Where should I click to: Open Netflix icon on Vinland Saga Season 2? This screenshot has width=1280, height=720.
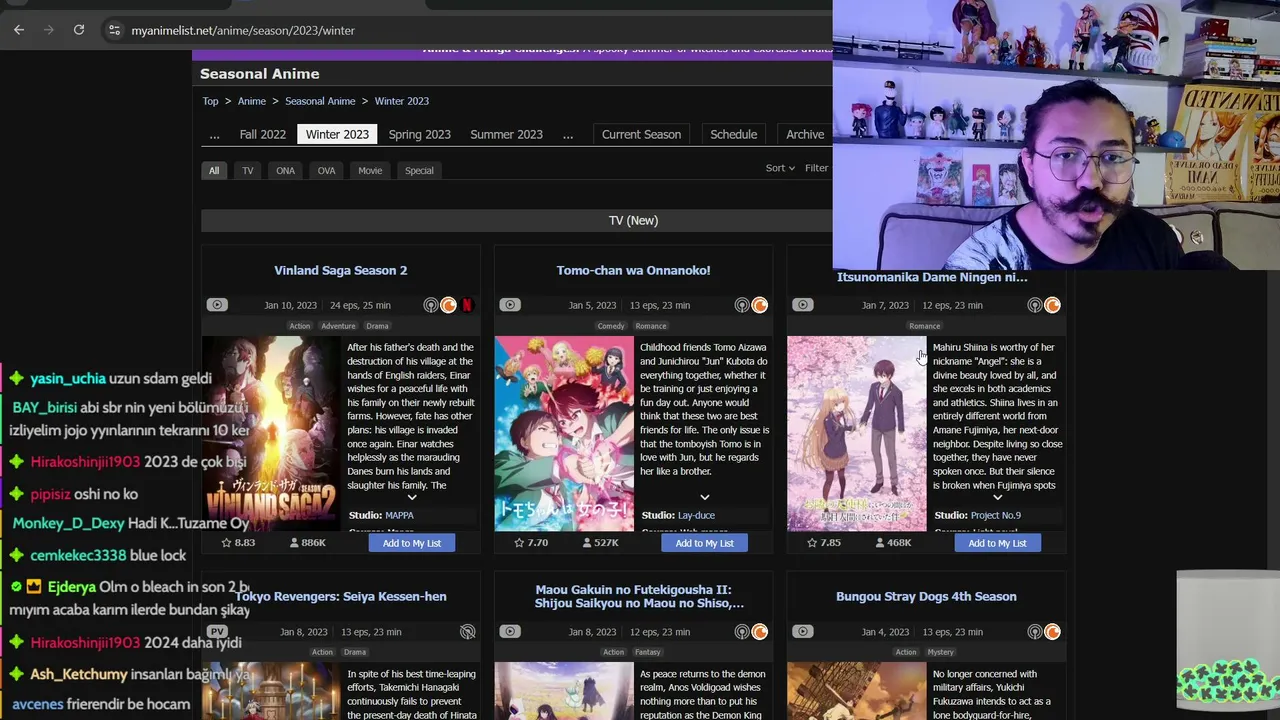467,305
